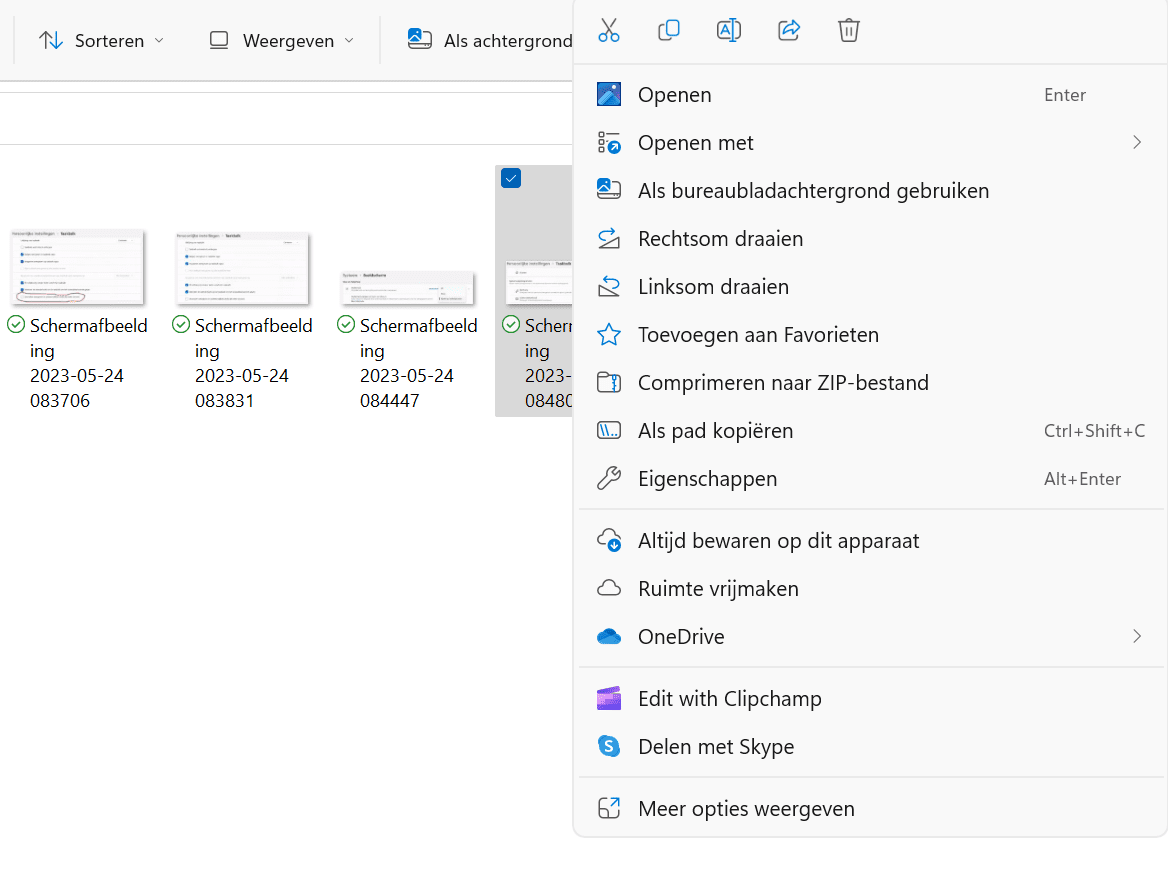Untick the selected file's blue checkbox
This screenshot has height=870, width=1168.
tap(511, 178)
